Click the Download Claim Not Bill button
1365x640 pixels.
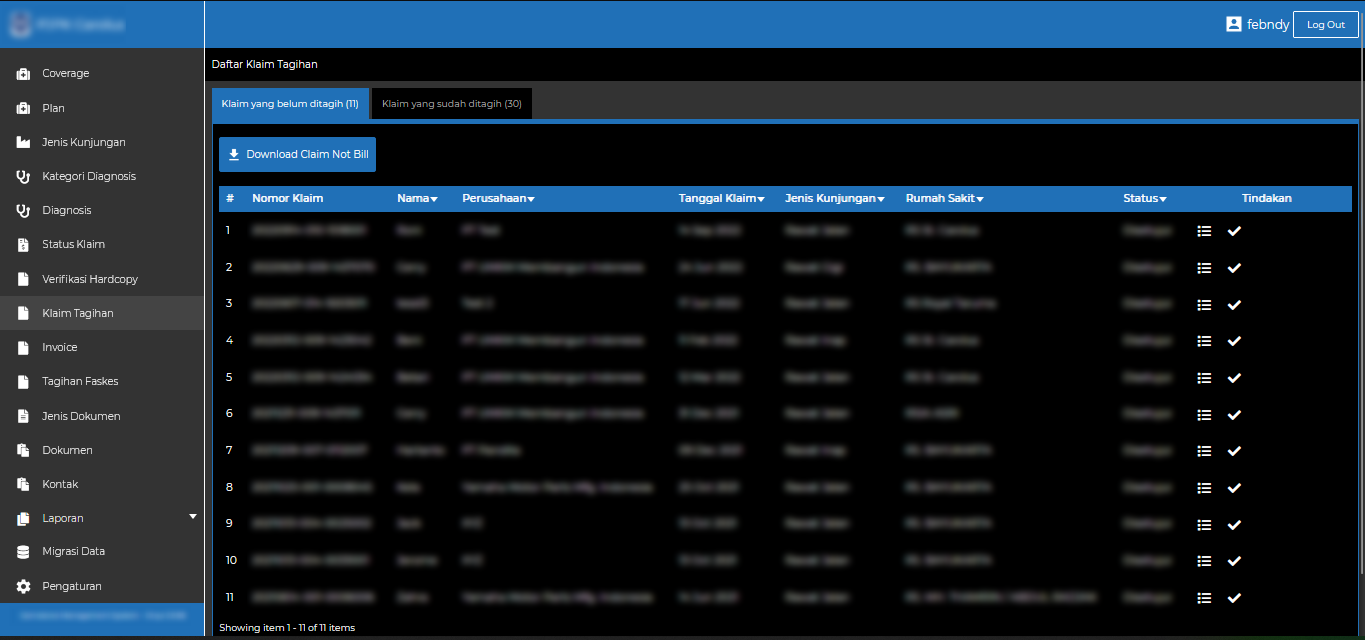[297, 155]
